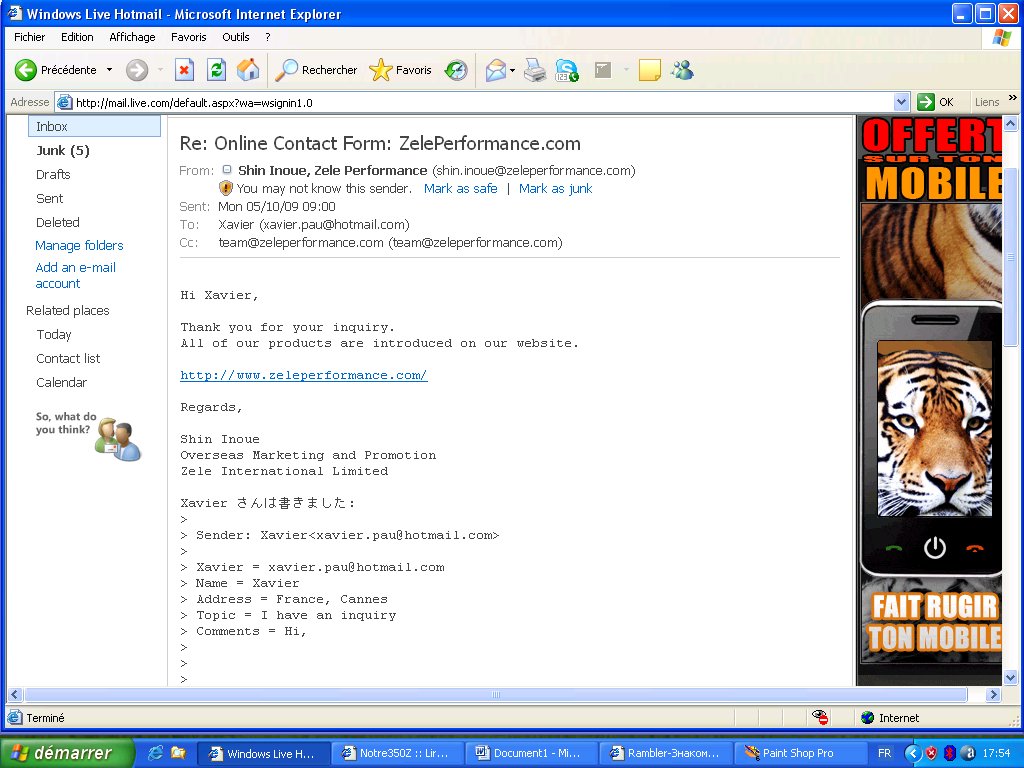
Task: Open the Favoris star toolbar button
Action: coord(401,70)
